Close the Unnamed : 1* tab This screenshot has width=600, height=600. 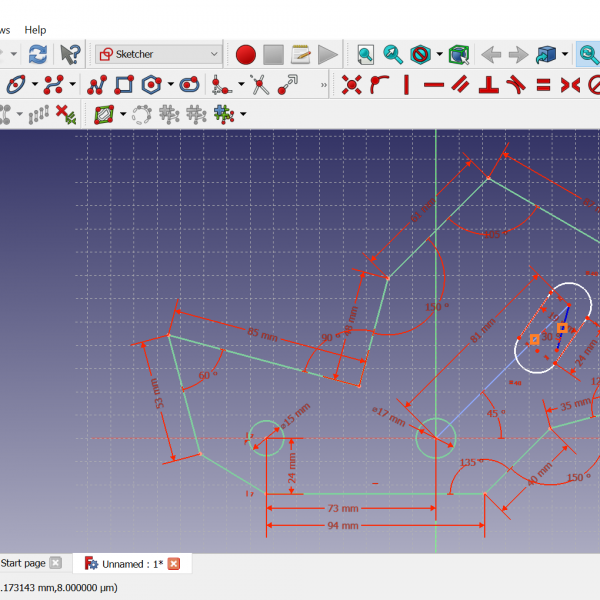173,564
